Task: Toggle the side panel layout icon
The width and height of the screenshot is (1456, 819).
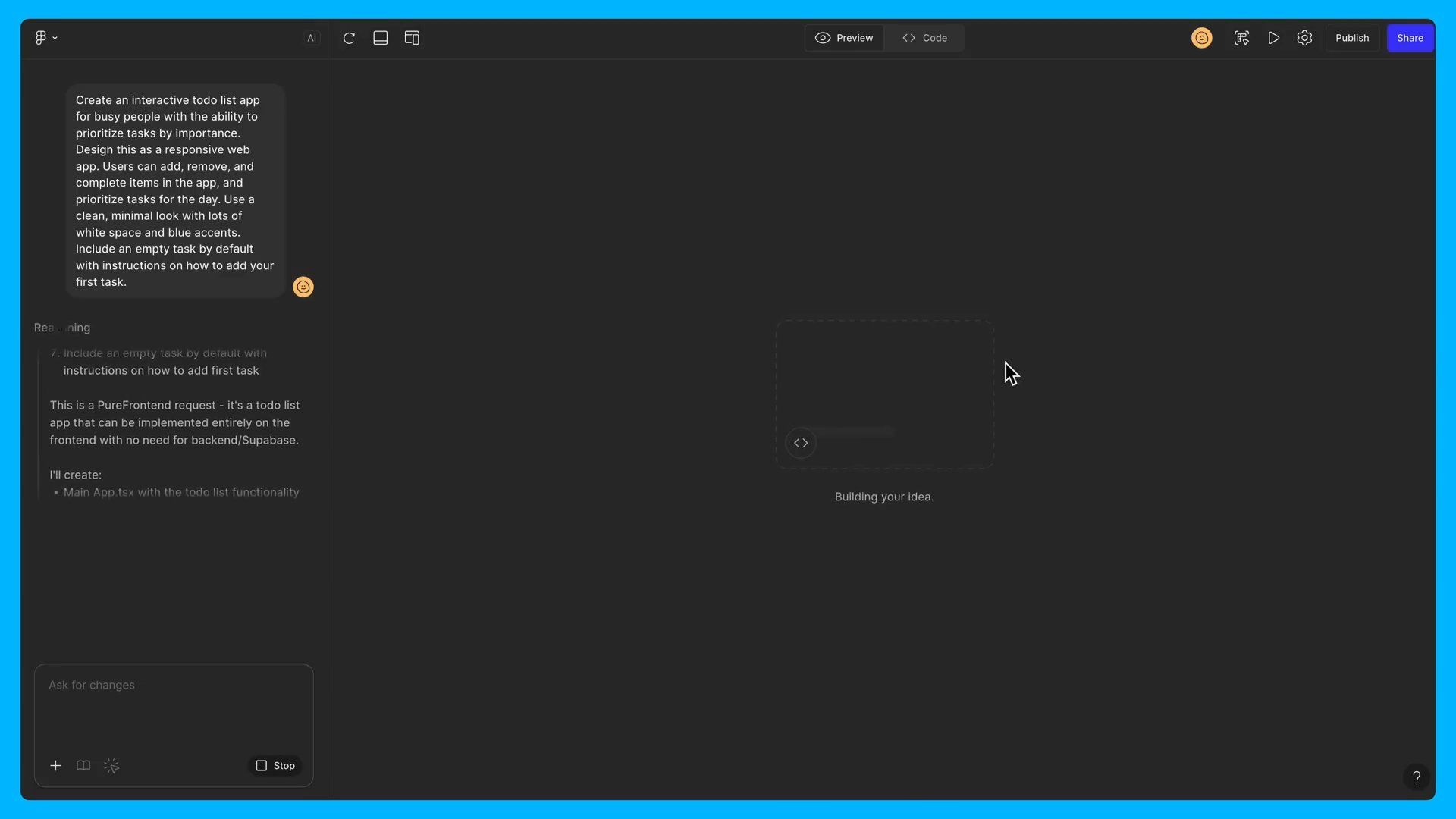Action: click(412, 38)
